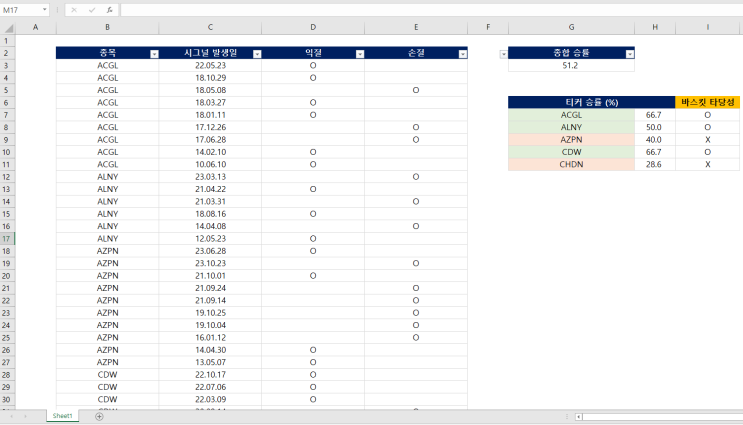Click inside the formula bar input
This screenshot has width=743, height=425.
pos(431,10)
